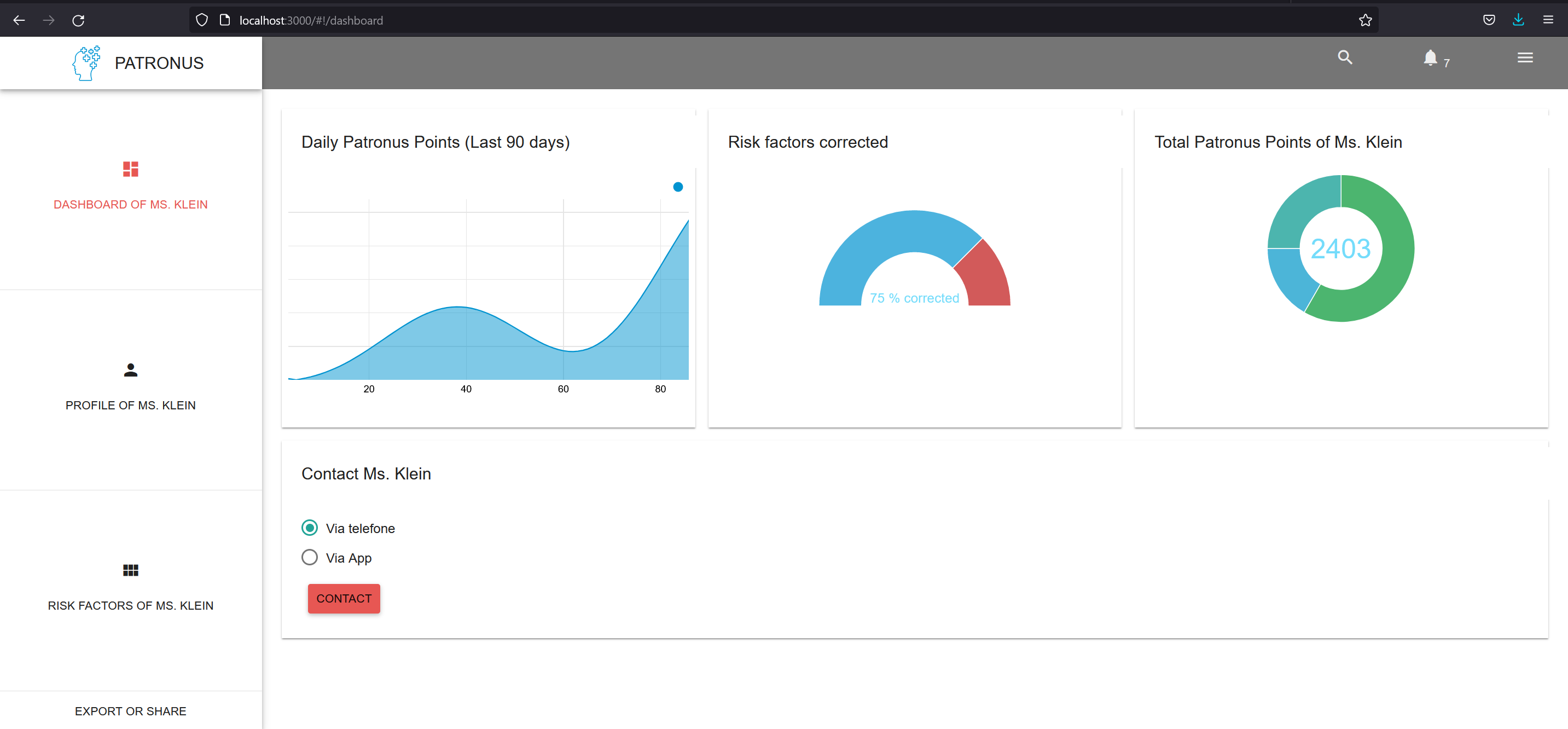The height and width of the screenshot is (729, 1568).
Task: Open notifications bell icon
Action: click(x=1430, y=58)
